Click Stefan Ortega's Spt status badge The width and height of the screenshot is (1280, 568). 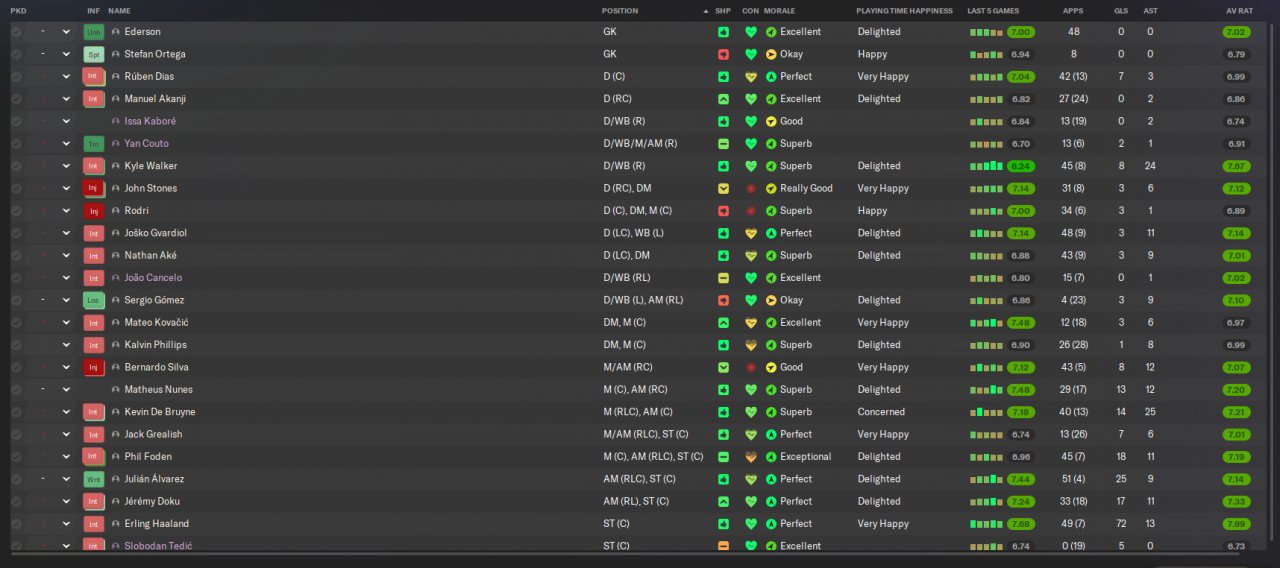pos(94,54)
